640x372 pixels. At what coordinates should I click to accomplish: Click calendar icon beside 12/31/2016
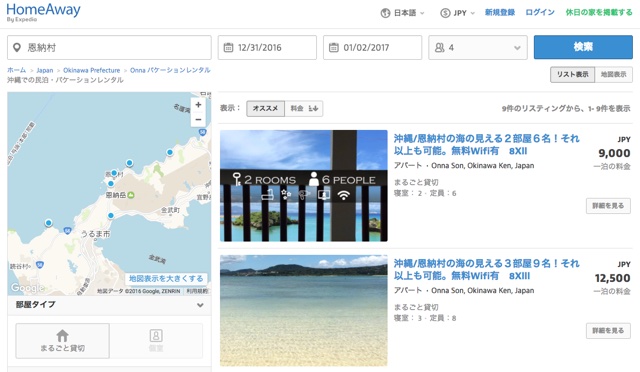pos(228,47)
